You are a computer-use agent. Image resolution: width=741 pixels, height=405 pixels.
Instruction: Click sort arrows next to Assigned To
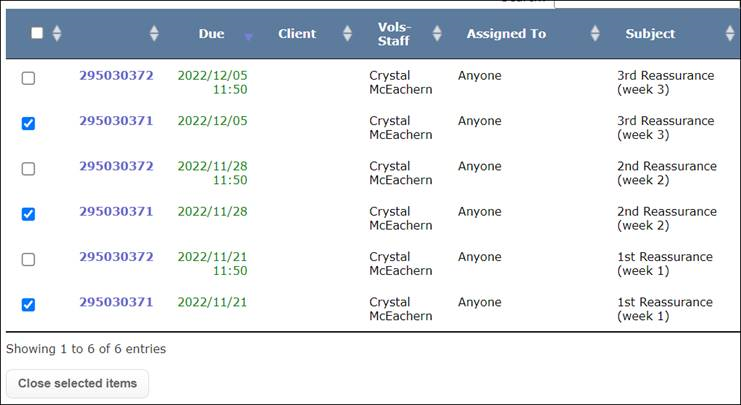click(x=595, y=34)
